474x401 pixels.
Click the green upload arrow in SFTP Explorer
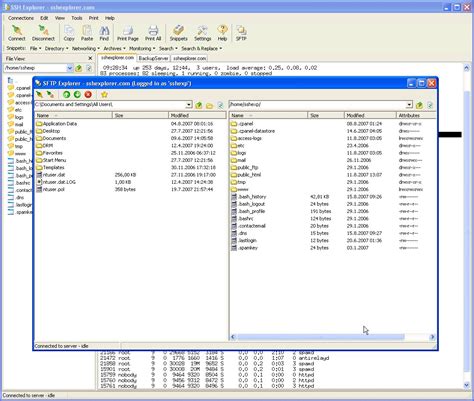pyautogui.click(x=66, y=95)
